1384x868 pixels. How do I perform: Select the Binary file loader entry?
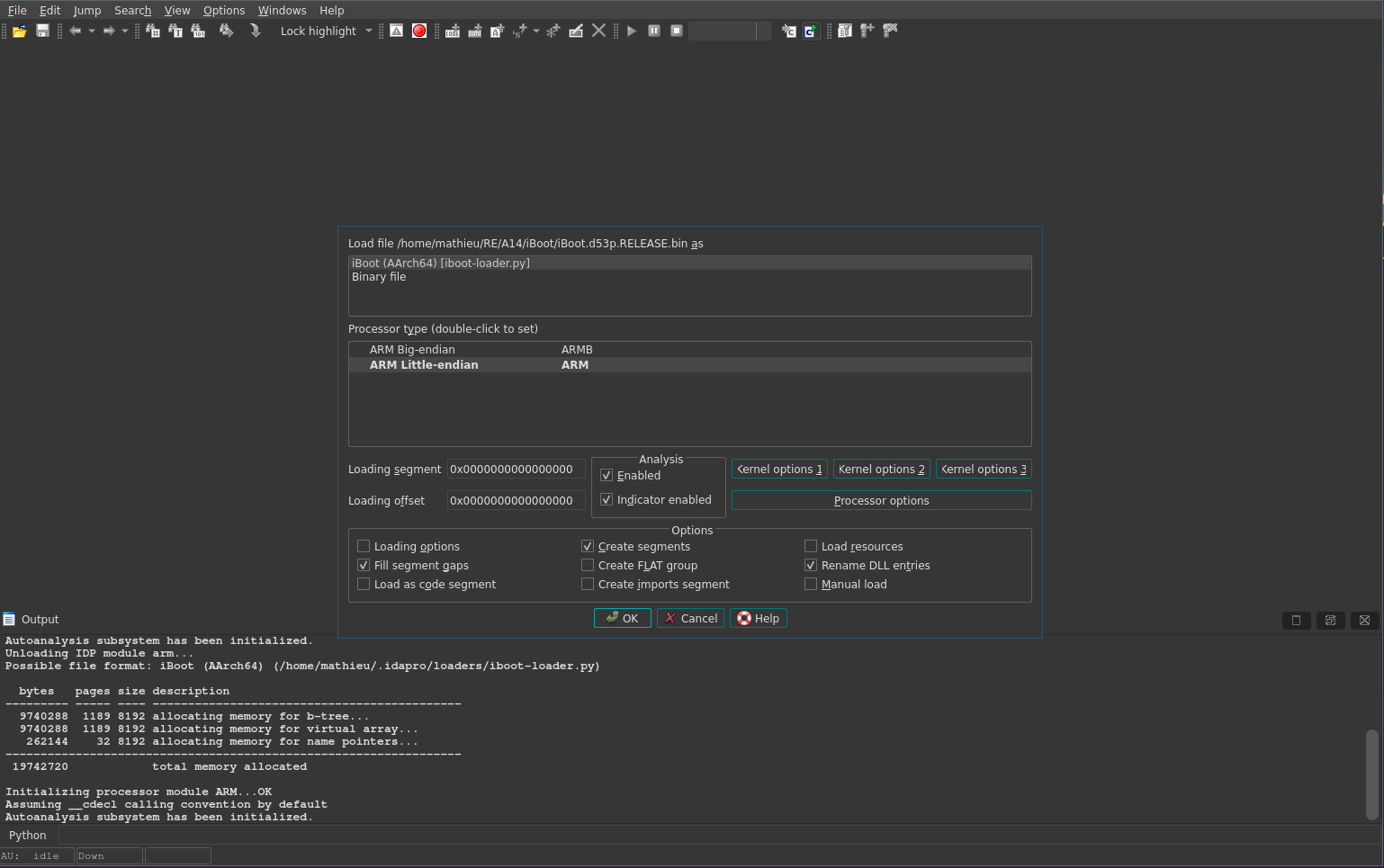[x=689, y=277]
